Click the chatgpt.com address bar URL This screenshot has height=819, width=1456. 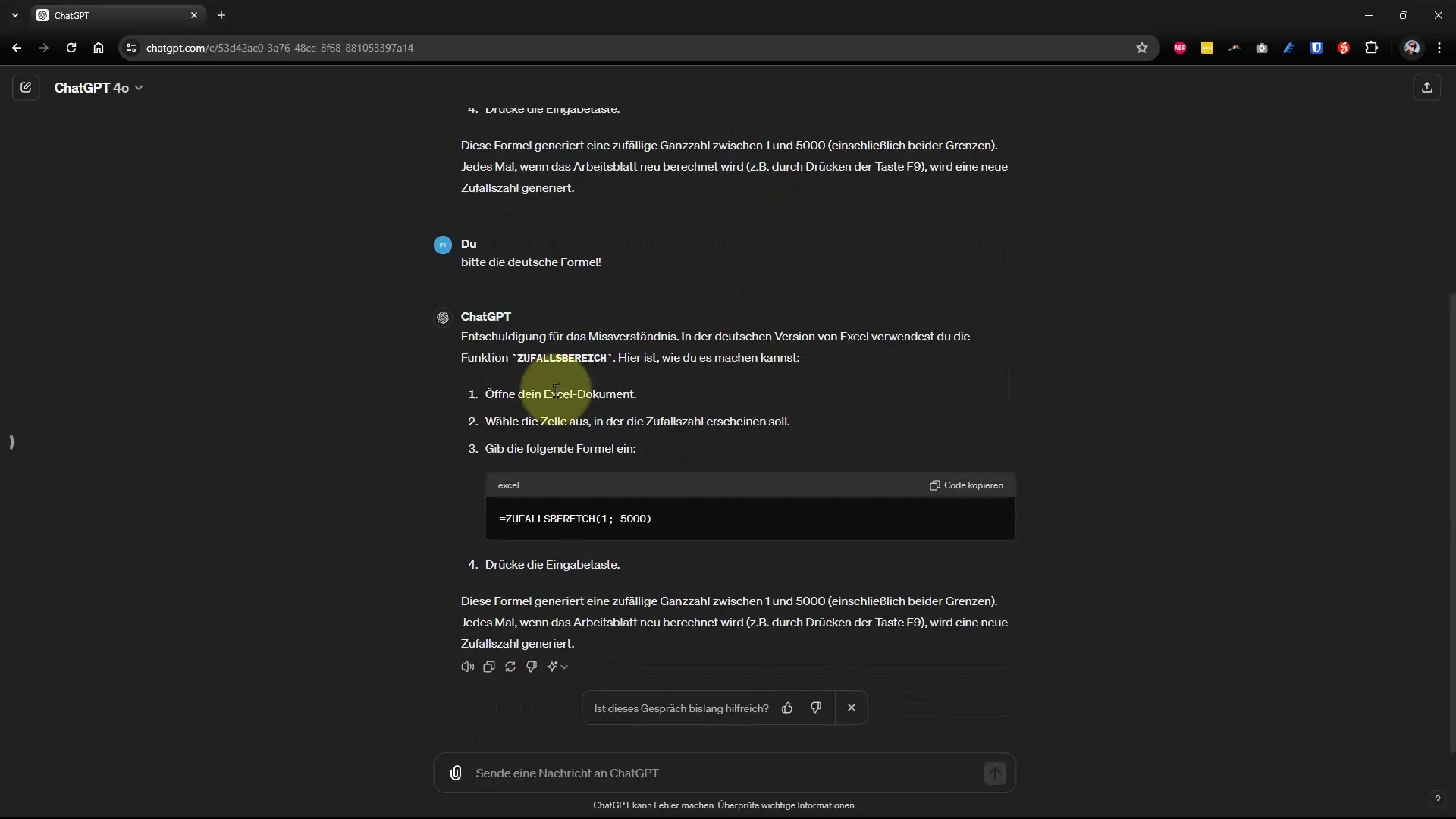pyautogui.click(x=280, y=48)
